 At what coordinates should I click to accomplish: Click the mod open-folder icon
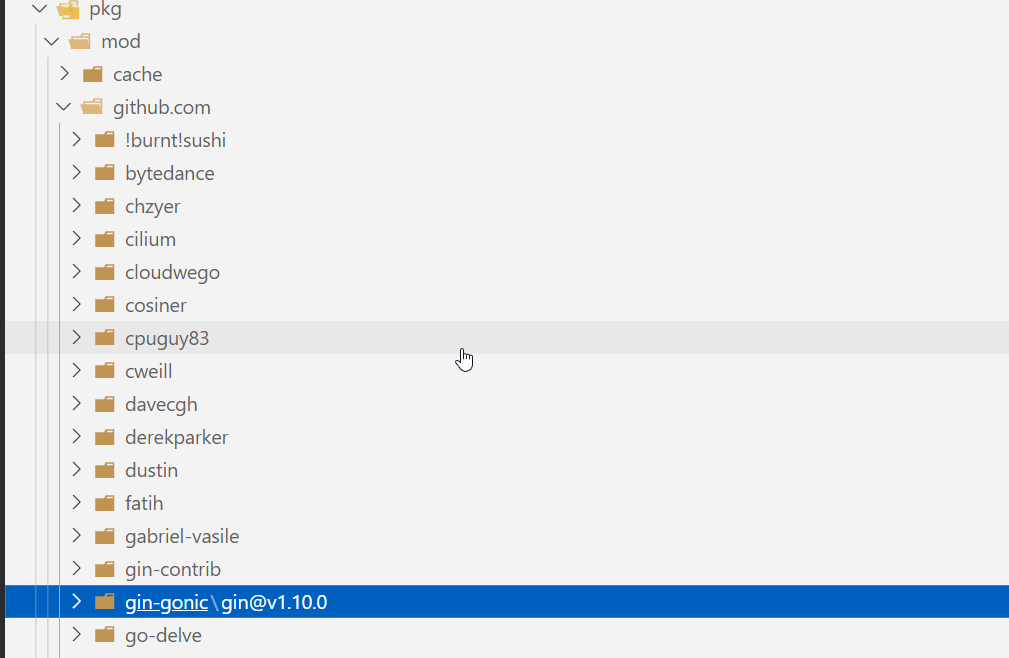(x=78, y=41)
